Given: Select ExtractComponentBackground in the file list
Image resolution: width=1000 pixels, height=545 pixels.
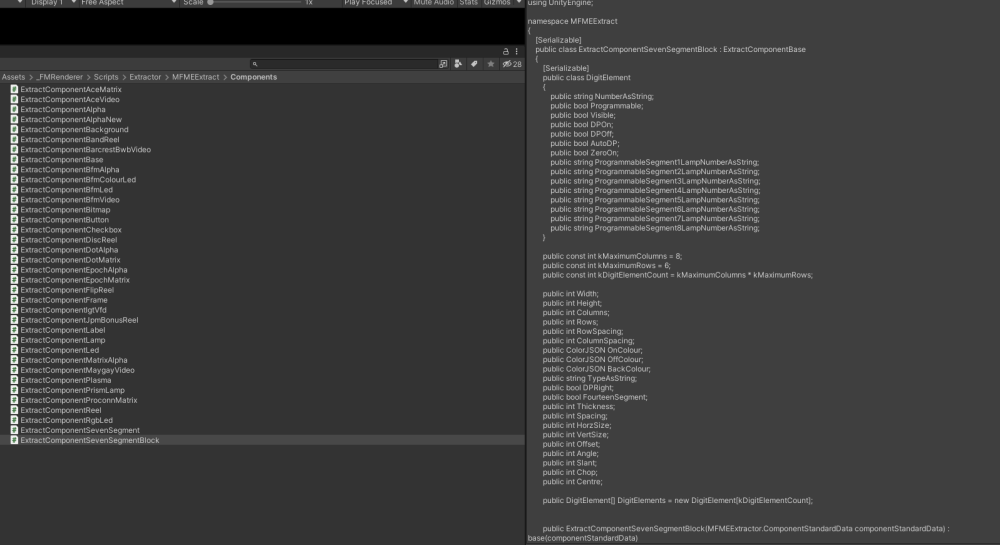Looking at the screenshot, I should 74,129.
